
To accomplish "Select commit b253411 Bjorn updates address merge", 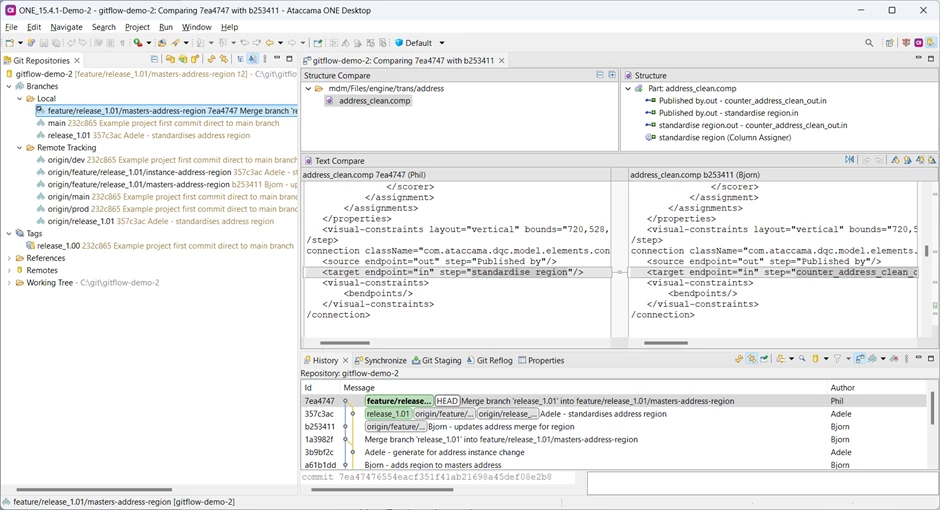I will [x=614, y=427].
